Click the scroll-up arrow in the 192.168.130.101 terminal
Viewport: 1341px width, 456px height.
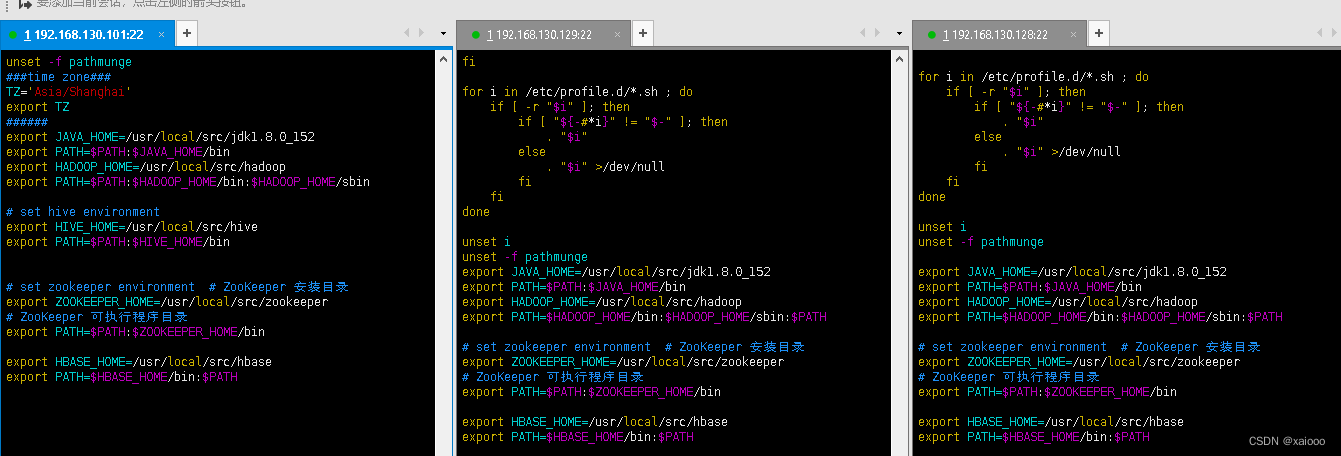point(444,61)
